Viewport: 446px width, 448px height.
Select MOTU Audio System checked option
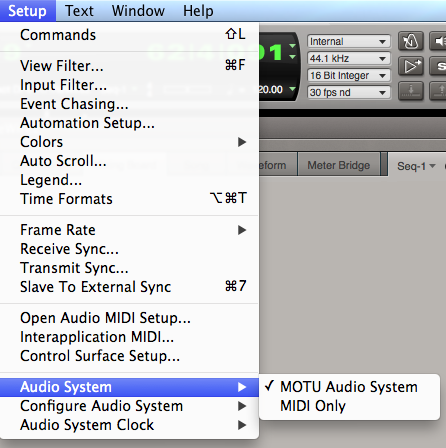pos(349,387)
